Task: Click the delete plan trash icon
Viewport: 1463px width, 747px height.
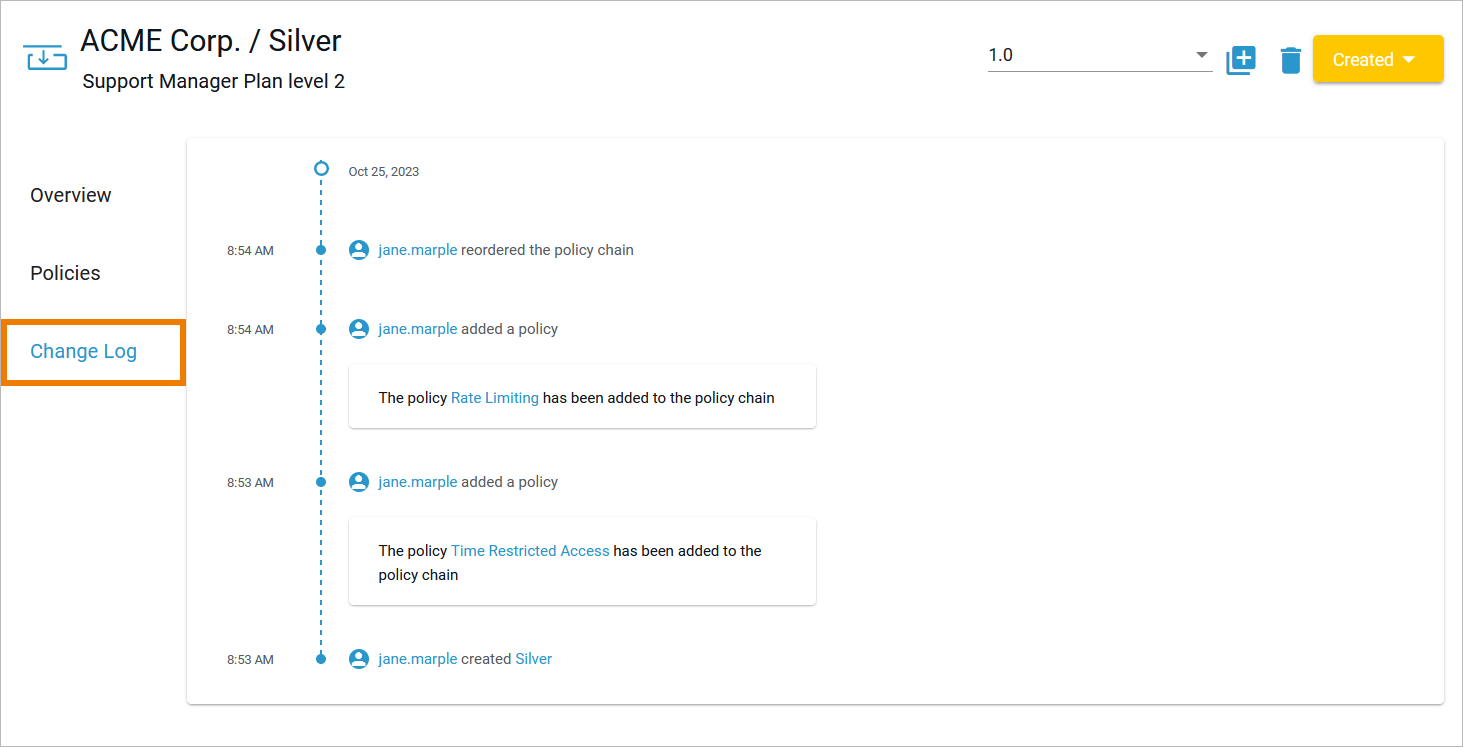Action: (1290, 59)
